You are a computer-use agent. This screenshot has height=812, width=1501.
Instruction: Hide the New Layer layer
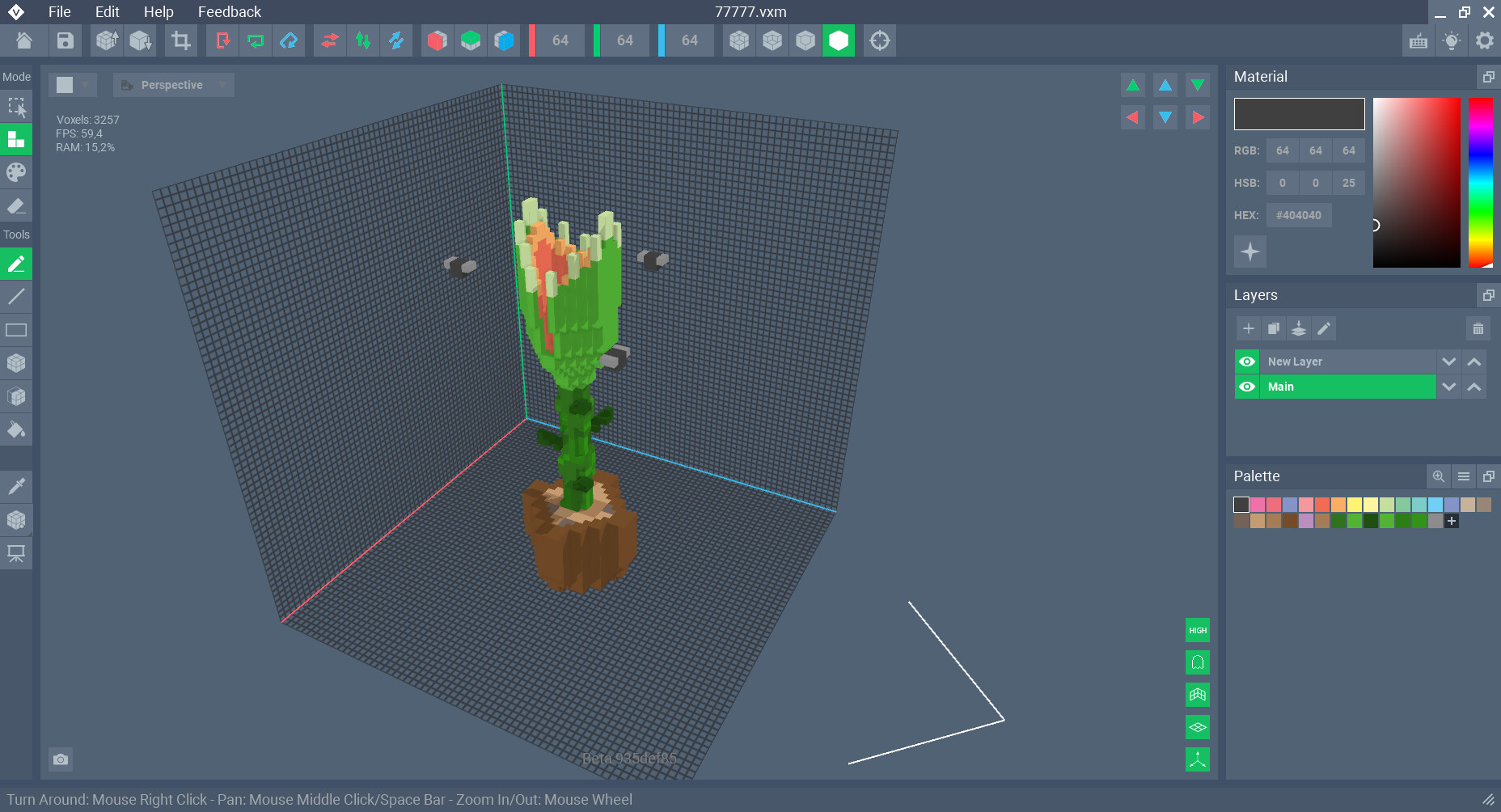1247,362
